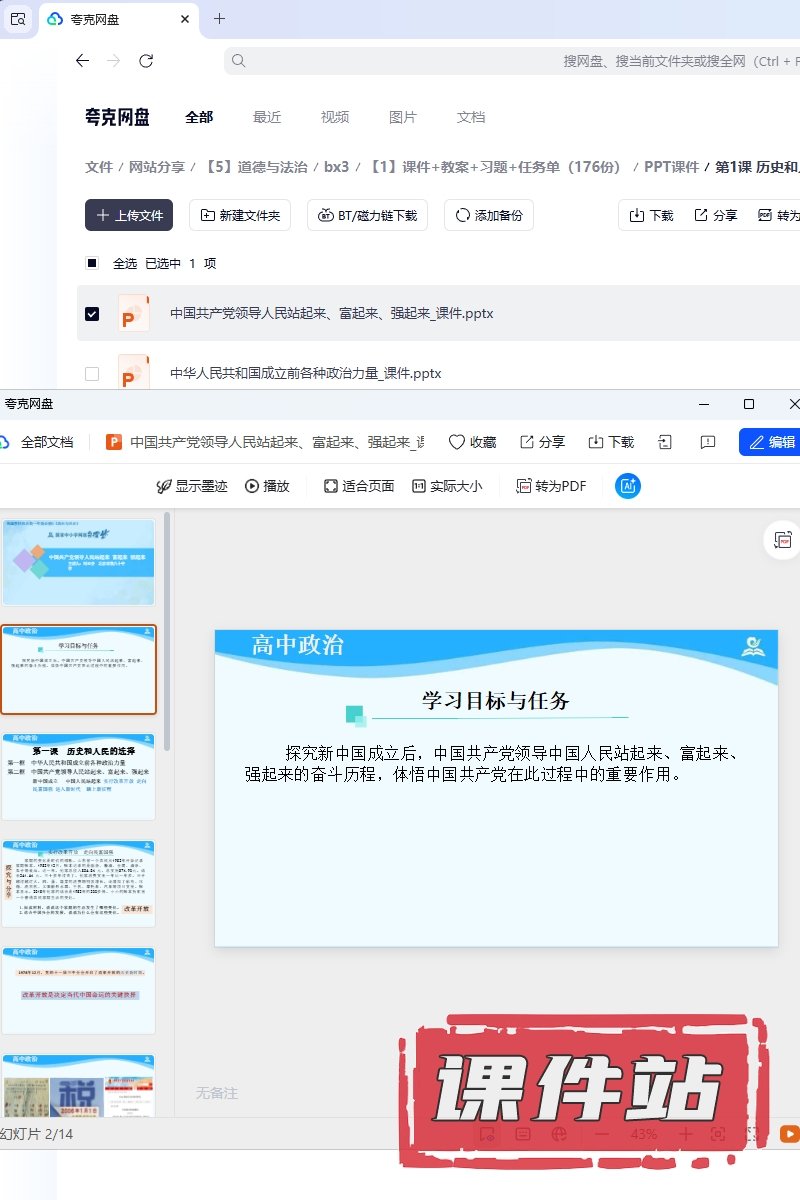Click the 新建文件夹 new folder button
This screenshot has height=1200, width=800.
[x=241, y=215]
